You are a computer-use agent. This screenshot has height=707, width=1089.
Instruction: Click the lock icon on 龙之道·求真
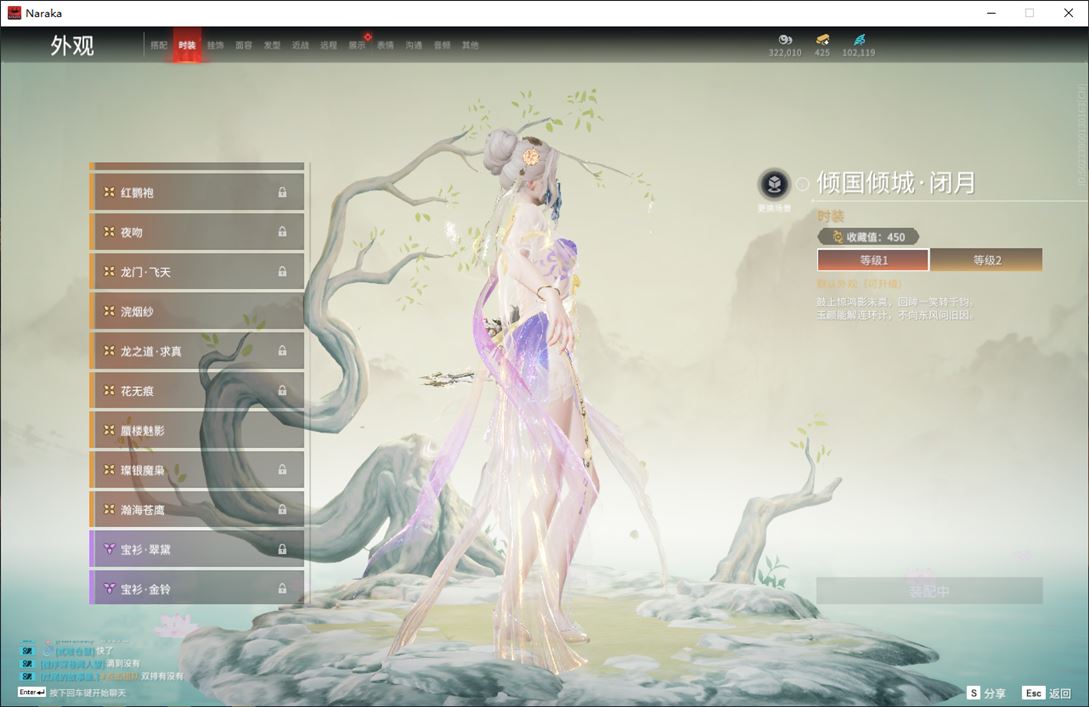click(283, 351)
